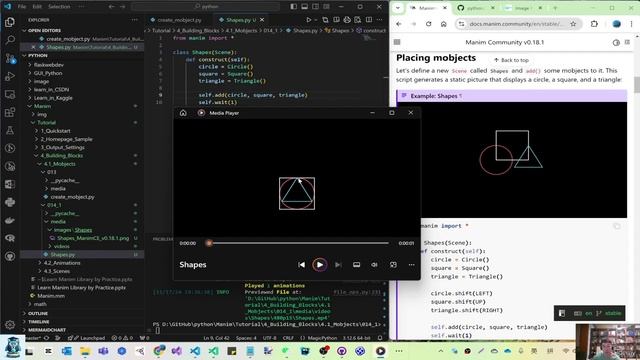The image size is (640, 360).
Task: Open VS Code Manage settings gear
Action: point(10,325)
